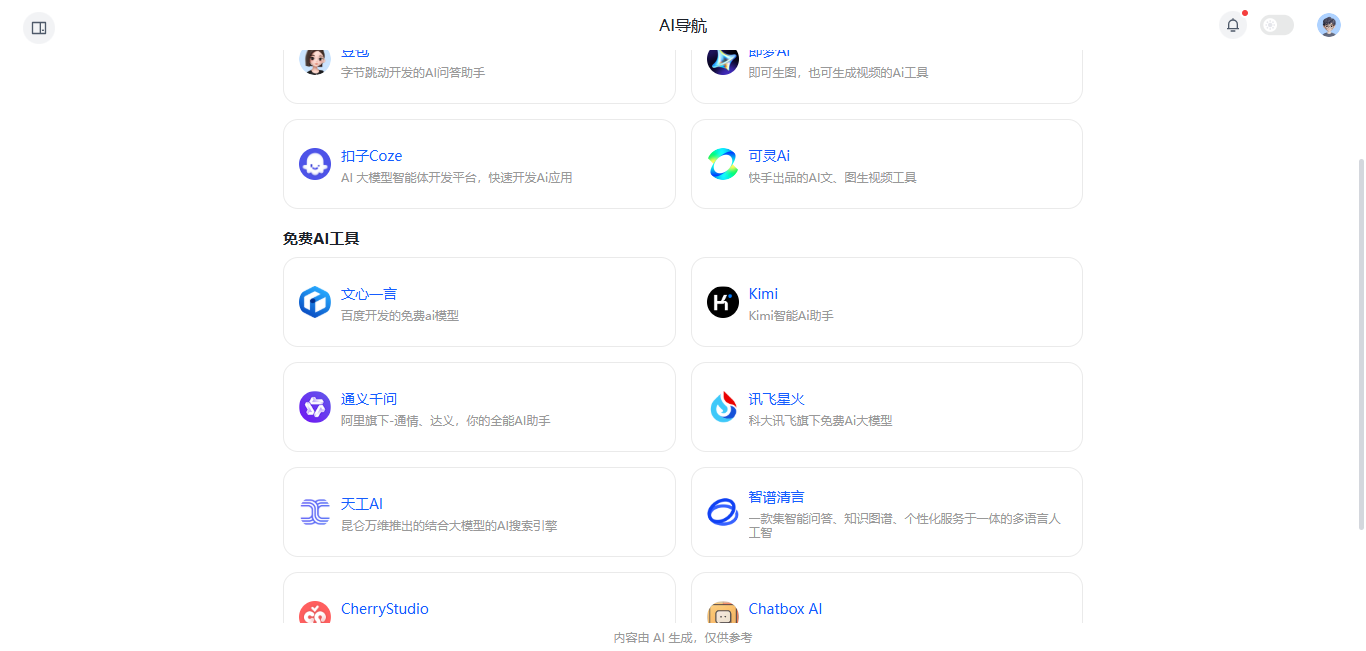Open the notifications bell
Screen dimensions: 1366x651
[1233, 25]
